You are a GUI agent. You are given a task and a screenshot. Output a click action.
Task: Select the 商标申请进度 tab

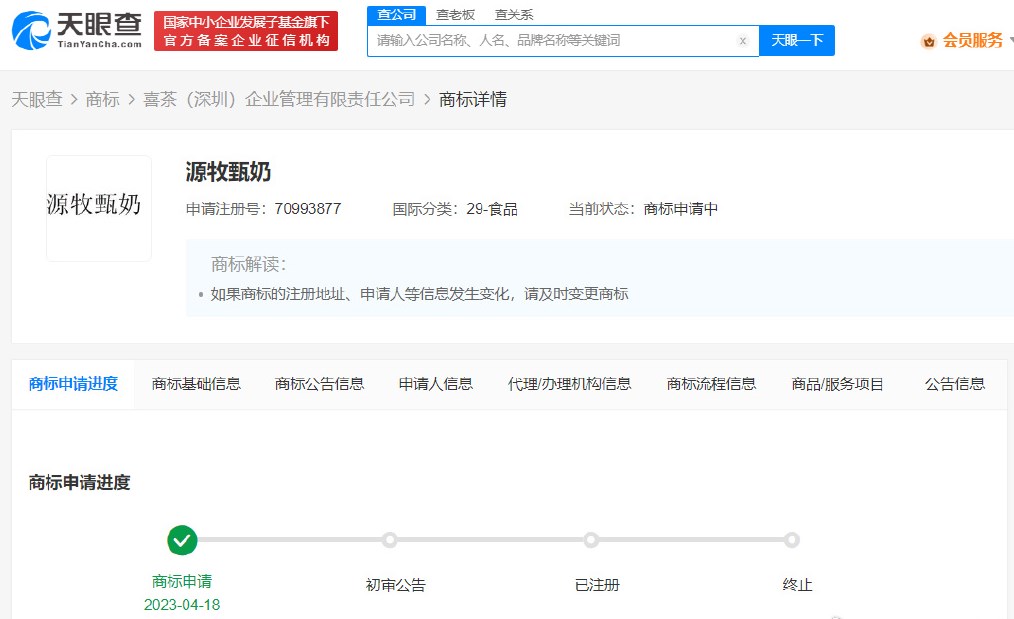click(x=73, y=384)
